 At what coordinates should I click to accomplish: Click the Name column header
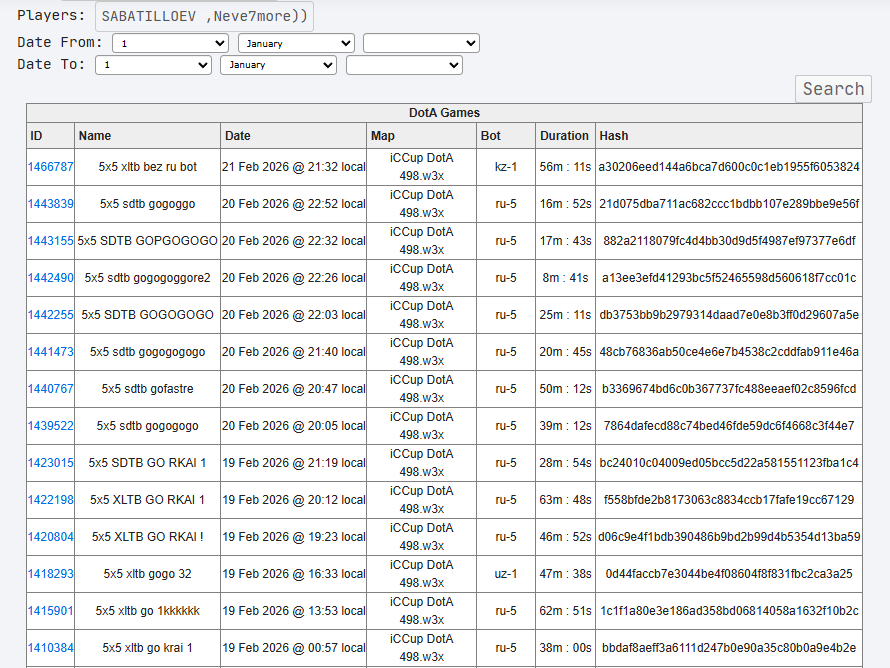(x=148, y=136)
